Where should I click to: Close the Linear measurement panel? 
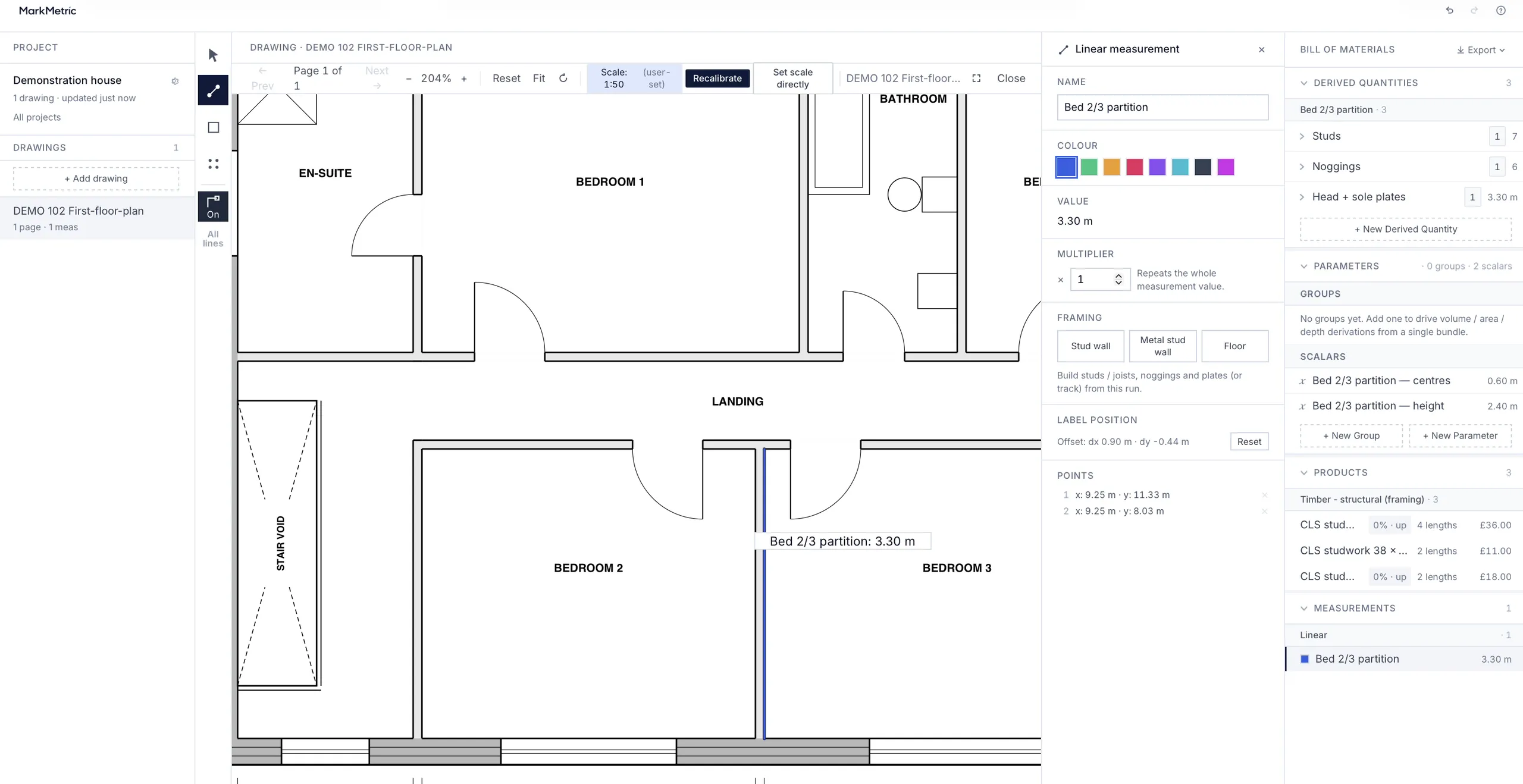[x=1262, y=49]
